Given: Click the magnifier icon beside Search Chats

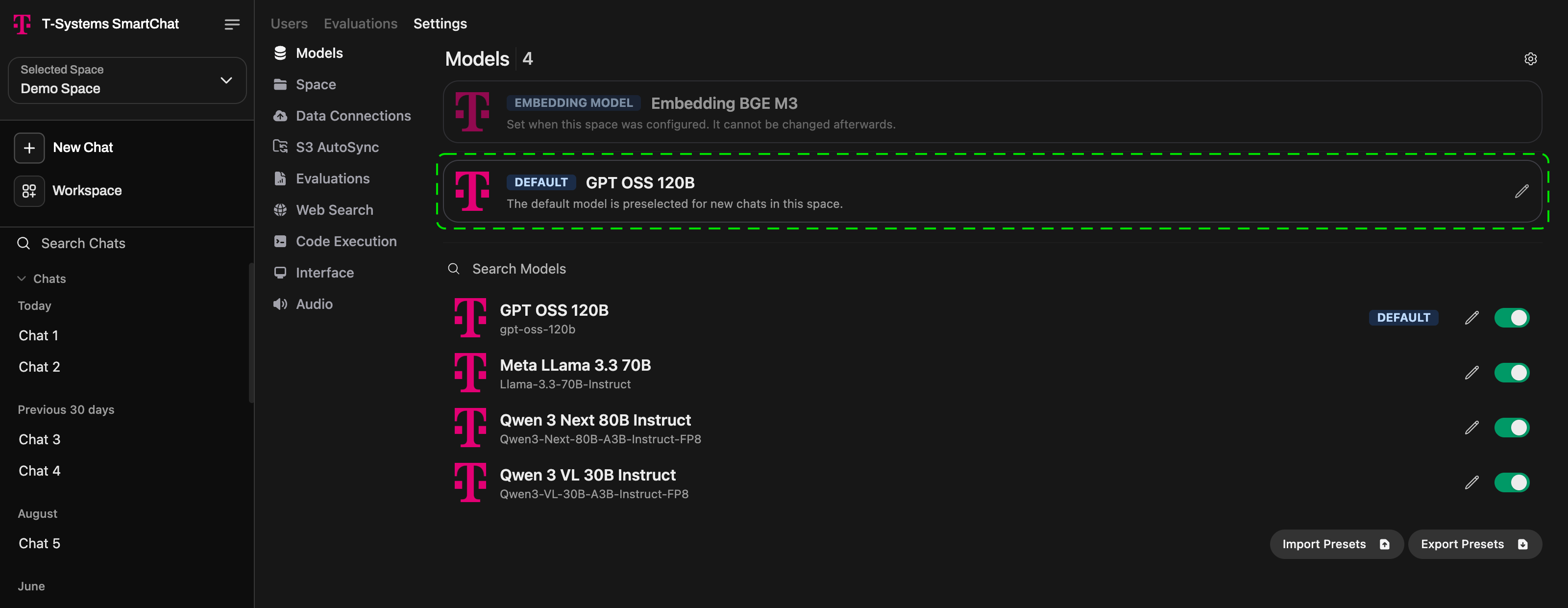Looking at the screenshot, I should pos(24,244).
